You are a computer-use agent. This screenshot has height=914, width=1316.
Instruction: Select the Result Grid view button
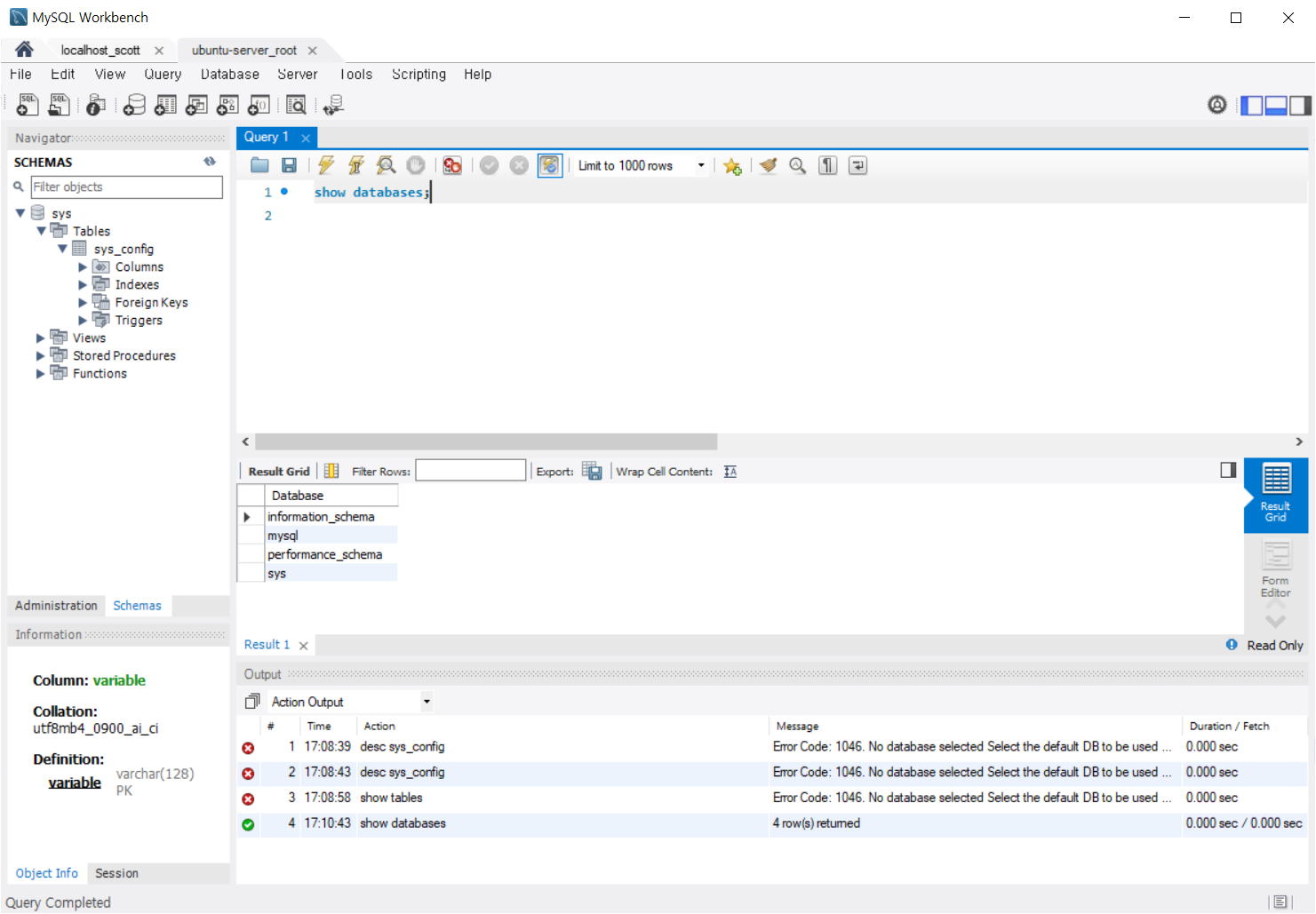point(1276,495)
